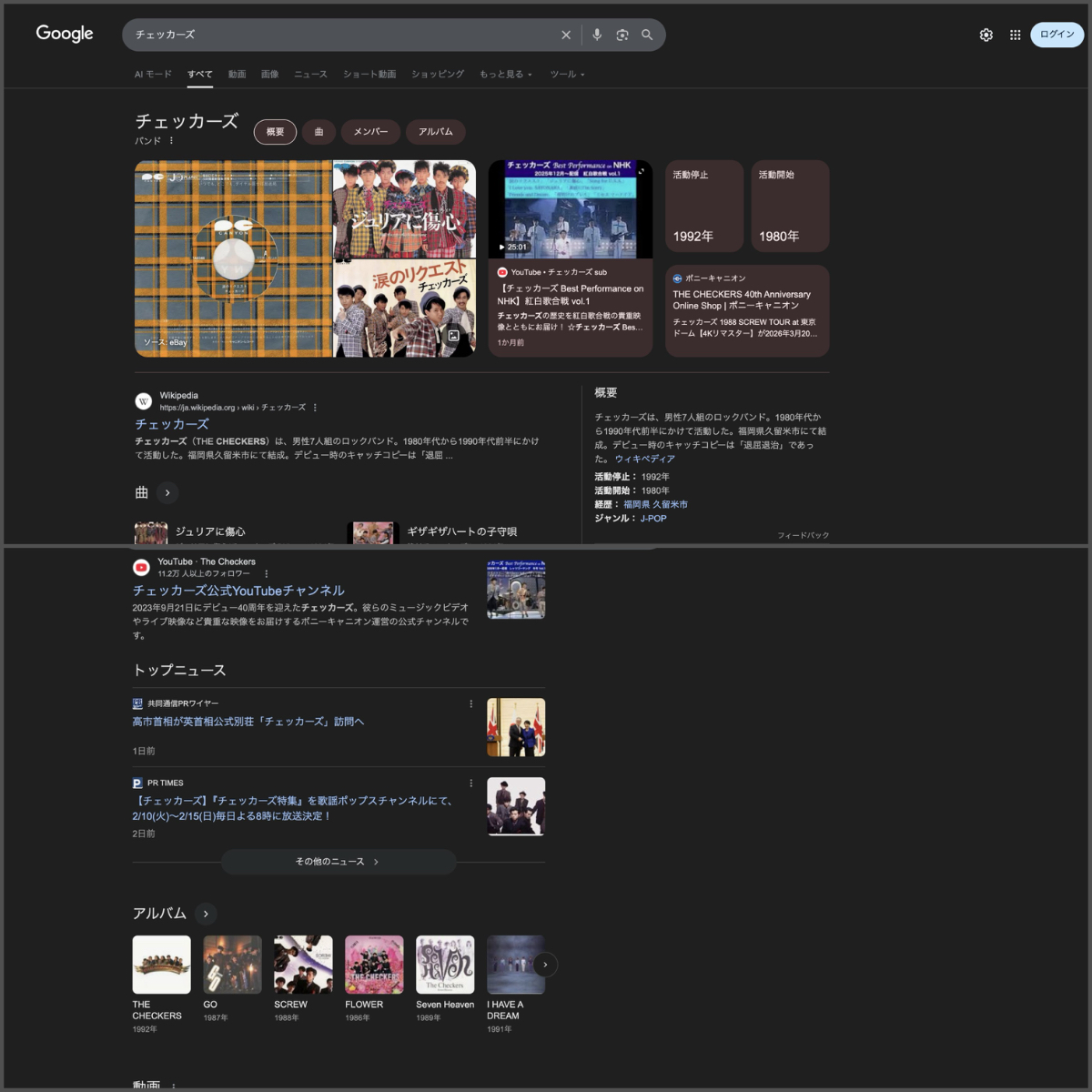Click the ログイン button
This screenshot has height=1092, width=1092.
tap(1057, 35)
